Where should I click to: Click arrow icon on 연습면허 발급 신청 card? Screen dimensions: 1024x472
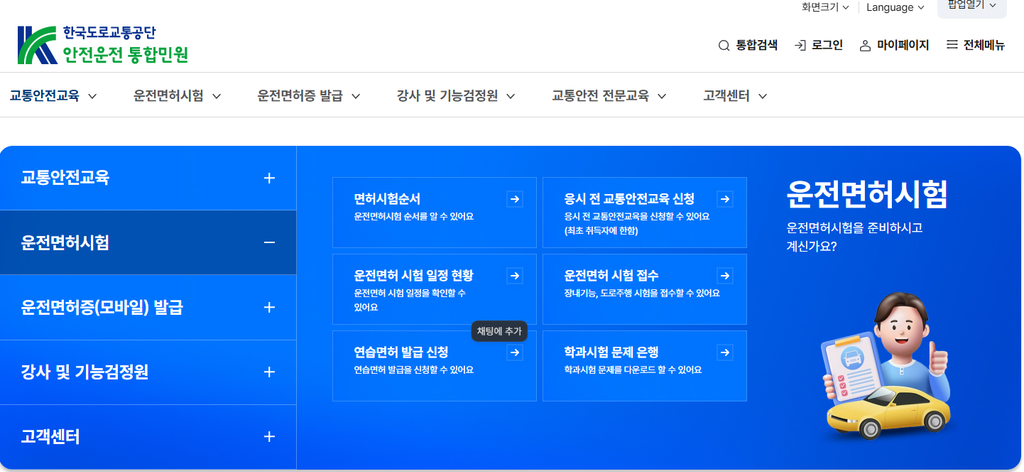[515, 353]
